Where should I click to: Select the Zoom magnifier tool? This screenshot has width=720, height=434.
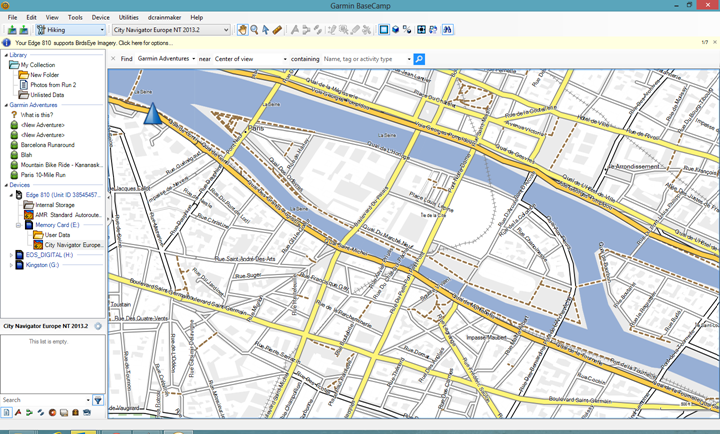[x=254, y=30]
